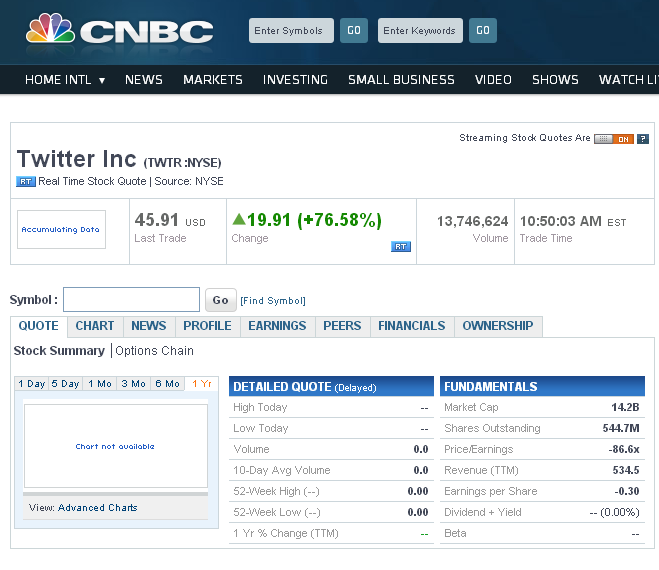Click the 13,746,624 volume figure

[472, 221]
